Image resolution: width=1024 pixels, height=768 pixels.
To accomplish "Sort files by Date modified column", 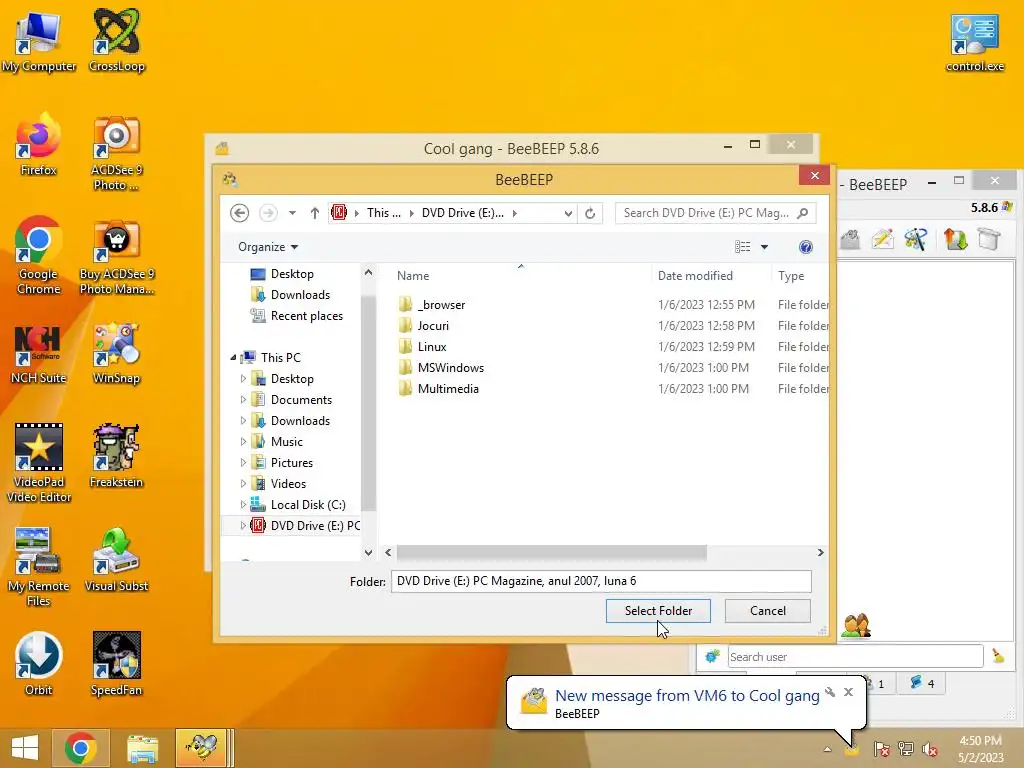I will 695,276.
